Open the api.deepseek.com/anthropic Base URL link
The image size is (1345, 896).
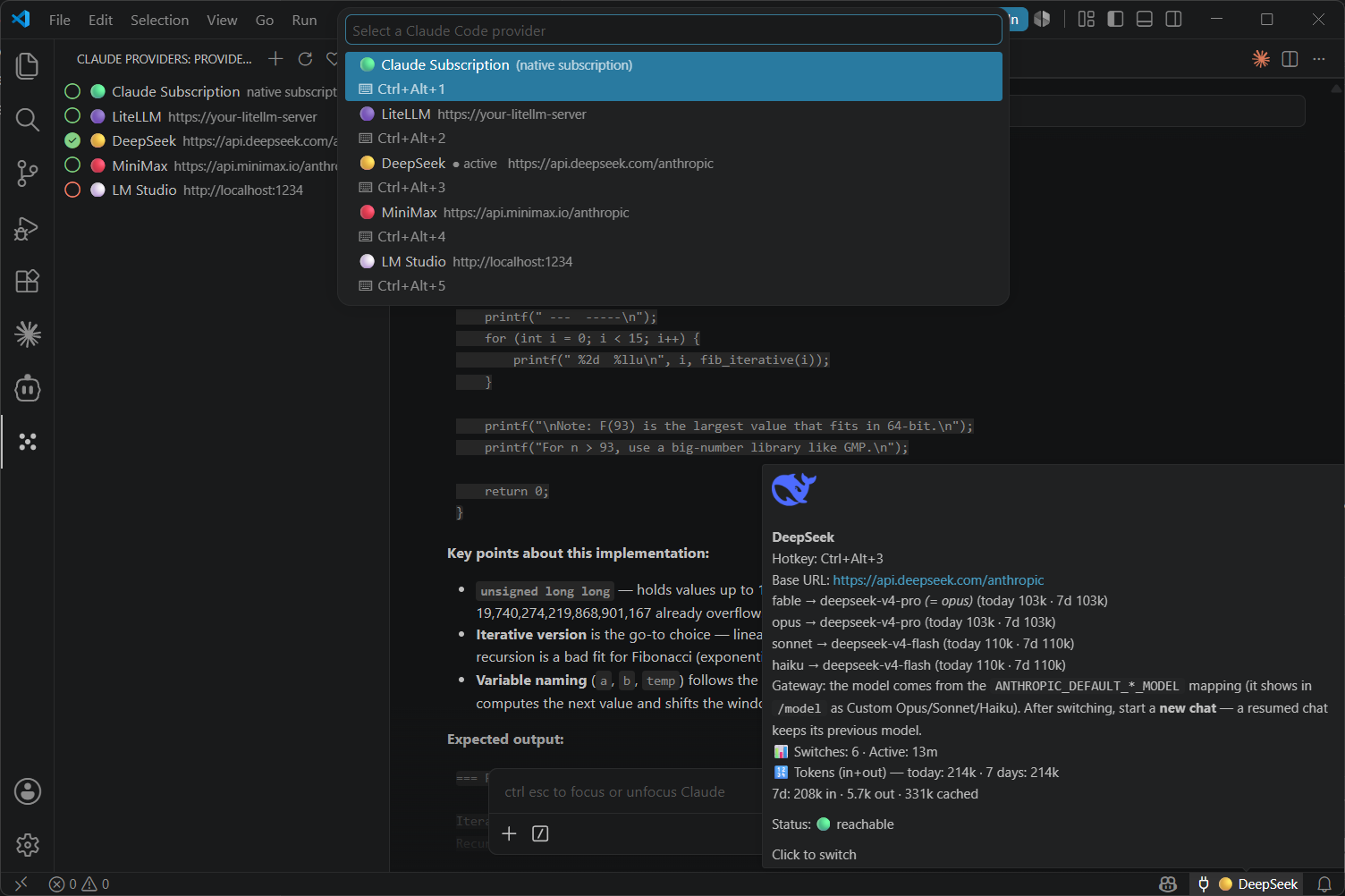tap(938, 579)
